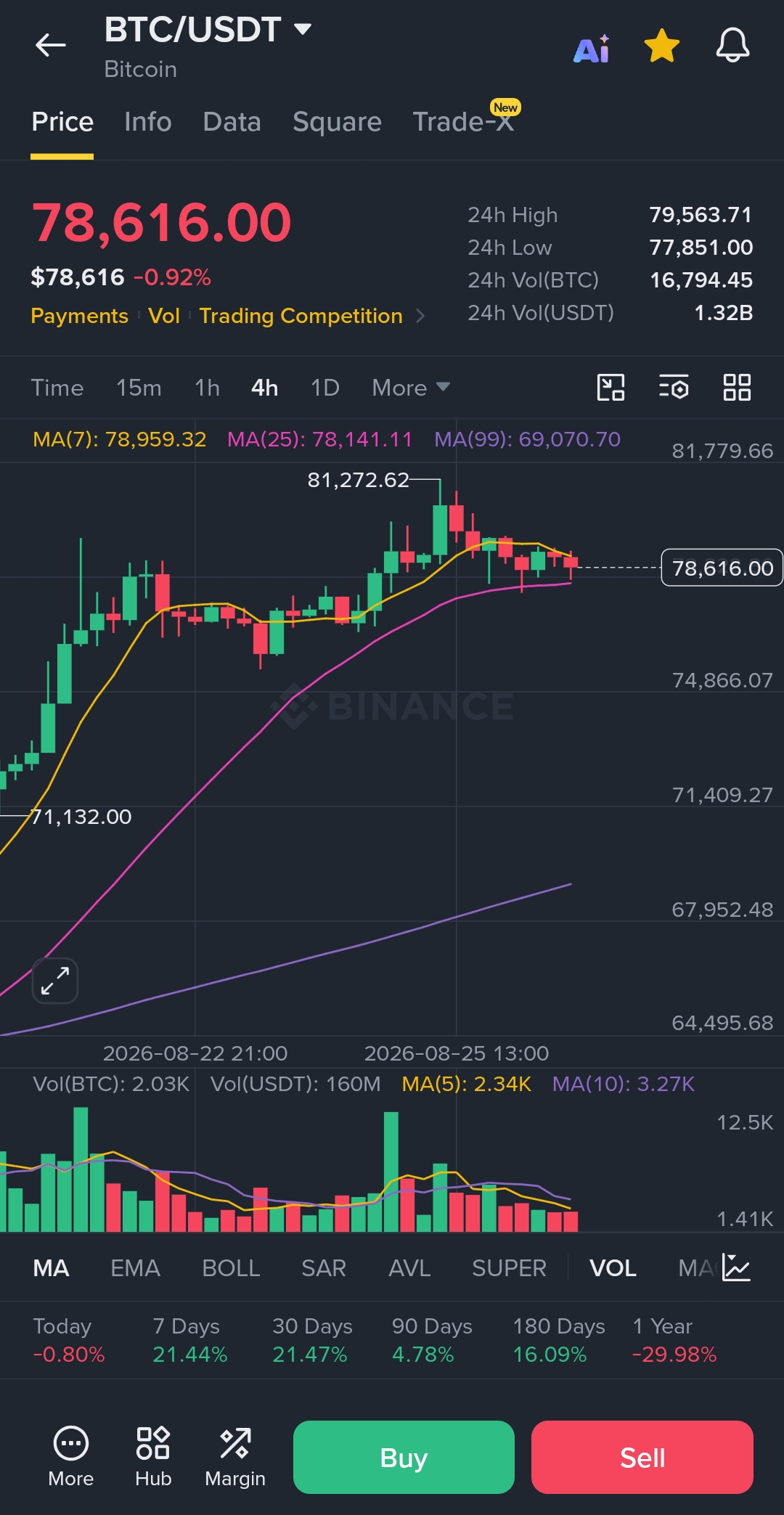The width and height of the screenshot is (784, 1515).
Task: Toggle the favorite star icon
Action: (x=662, y=46)
